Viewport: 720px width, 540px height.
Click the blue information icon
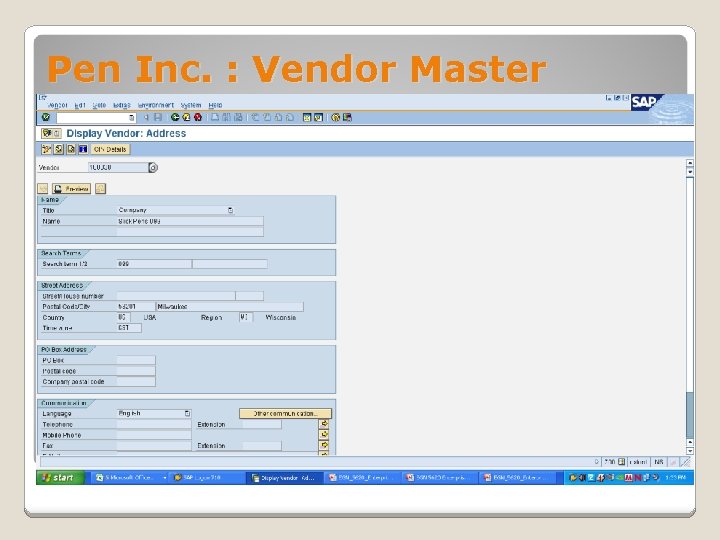click(83, 149)
